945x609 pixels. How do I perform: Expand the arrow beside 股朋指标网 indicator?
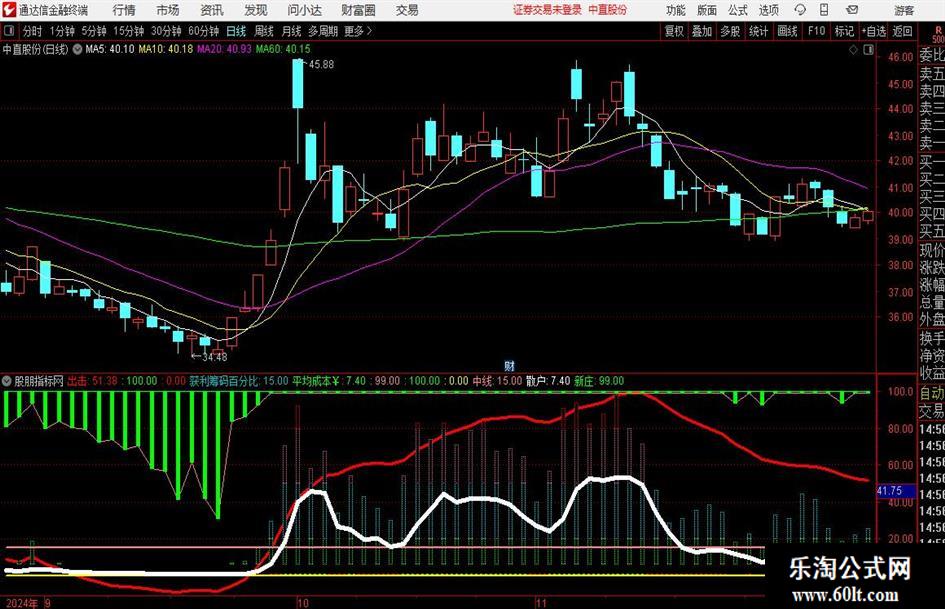click(x=7, y=381)
